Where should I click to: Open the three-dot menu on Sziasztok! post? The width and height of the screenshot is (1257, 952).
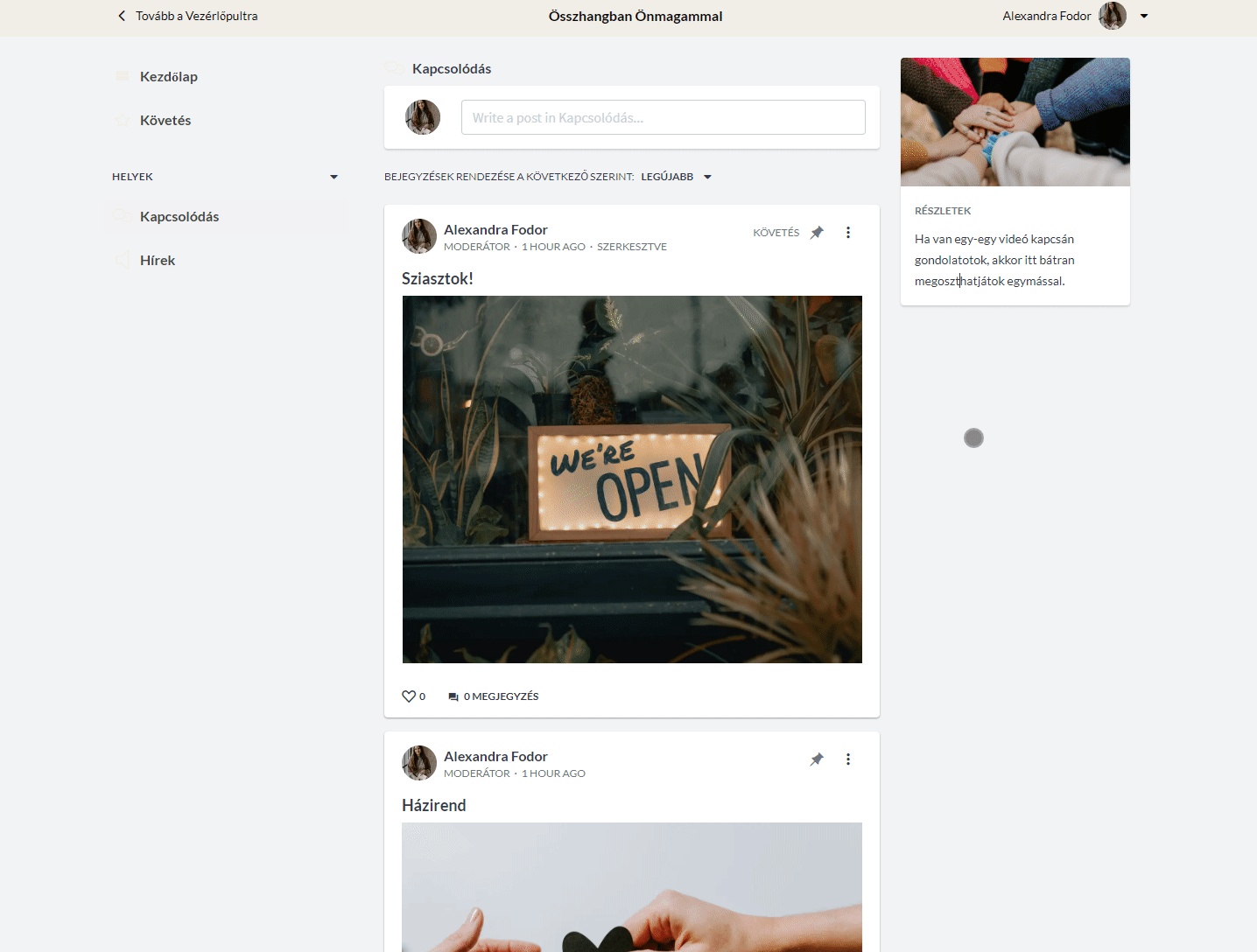(x=848, y=233)
